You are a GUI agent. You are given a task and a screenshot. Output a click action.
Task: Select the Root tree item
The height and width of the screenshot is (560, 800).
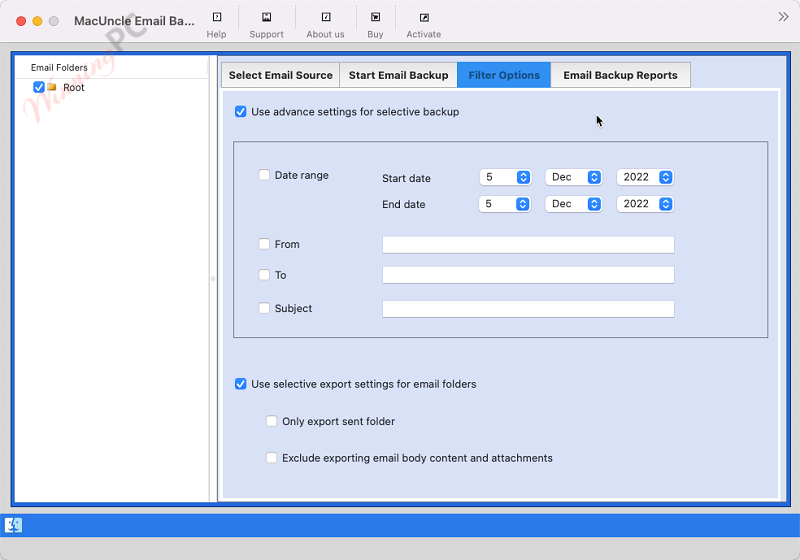tap(73, 88)
